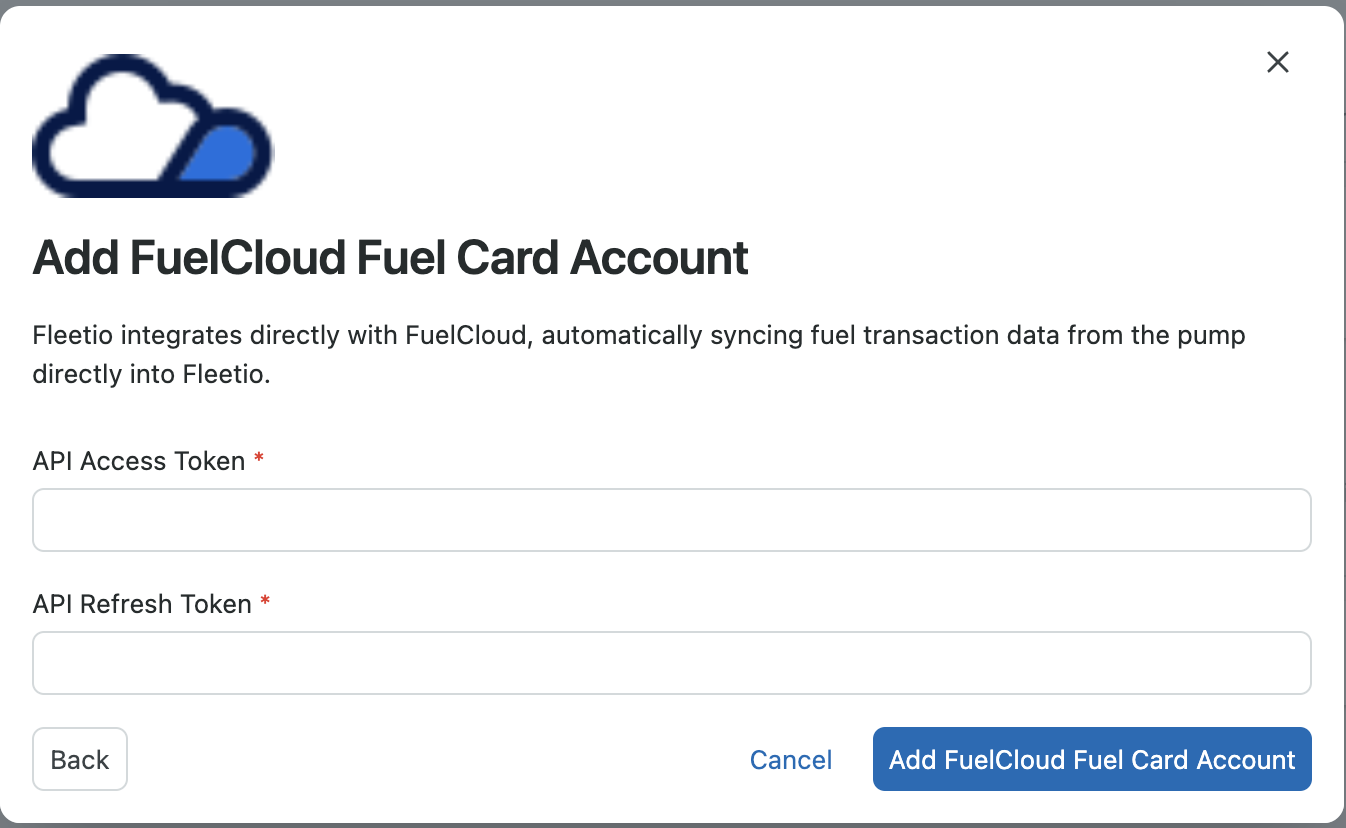Click the FuelCloud cloud logo
The height and width of the screenshot is (828, 1346).
coord(153,126)
